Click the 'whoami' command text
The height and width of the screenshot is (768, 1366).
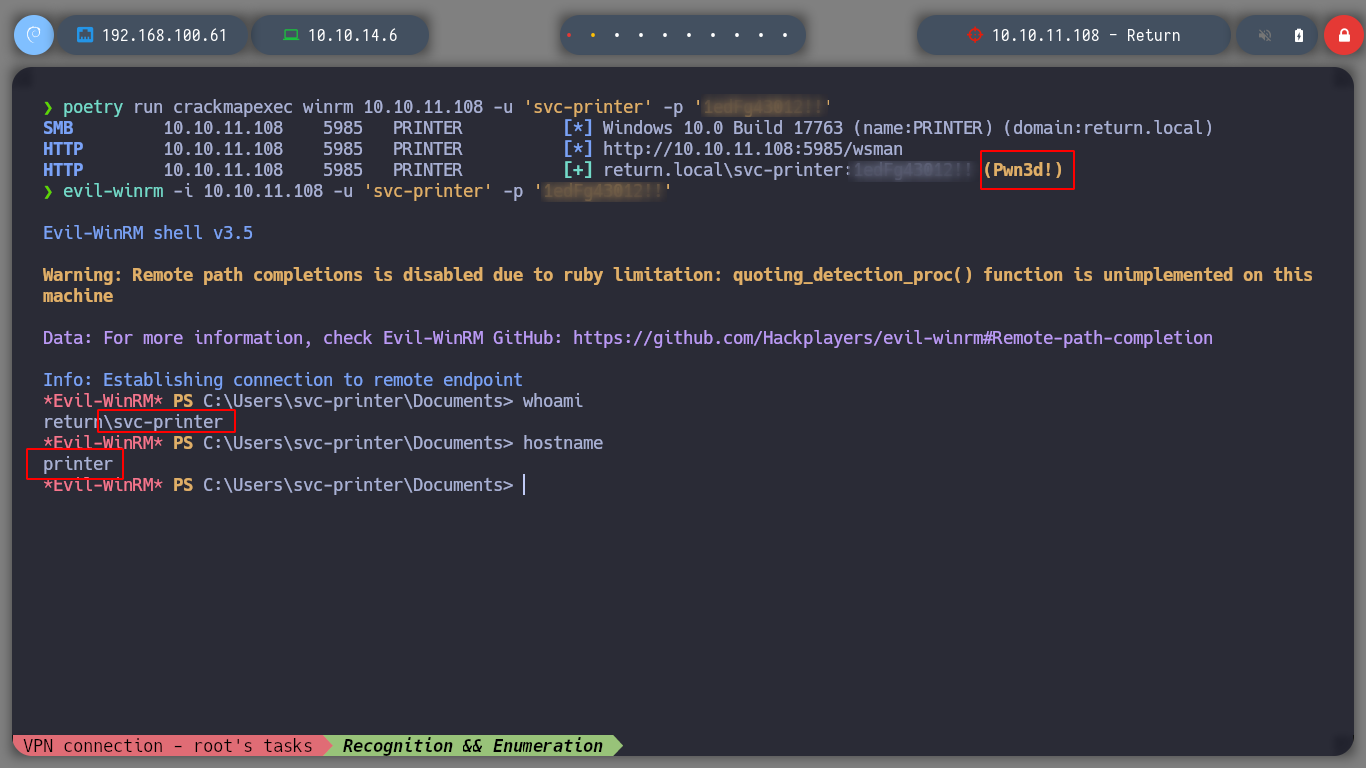coord(553,401)
